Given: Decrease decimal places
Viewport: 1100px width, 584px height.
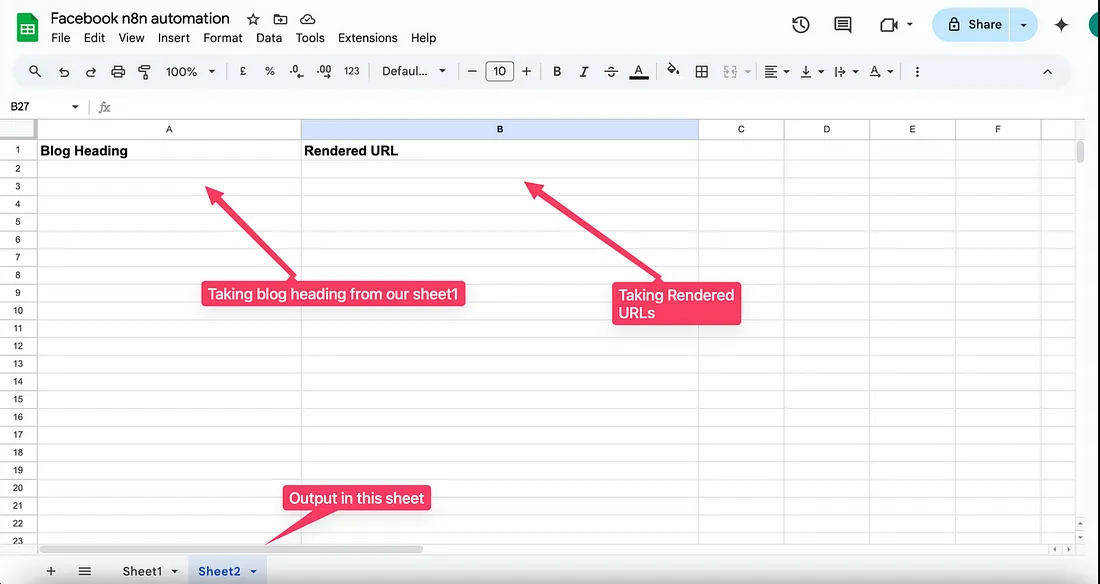Looking at the screenshot, I should [296, 71].
